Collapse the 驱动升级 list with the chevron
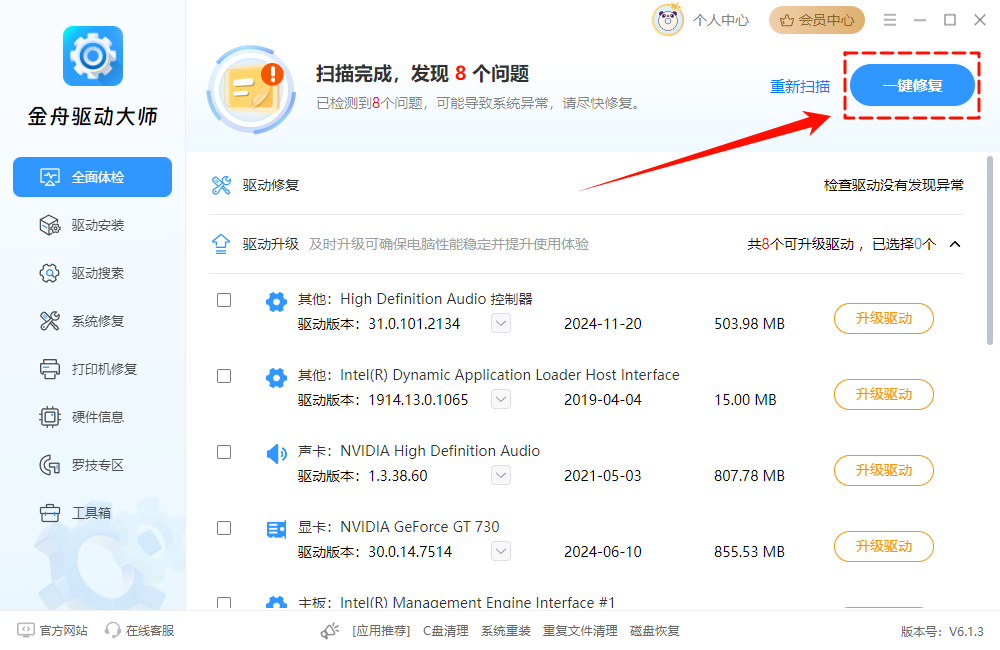This screenshot has width=1000, height=650. [x=955, y=243]
